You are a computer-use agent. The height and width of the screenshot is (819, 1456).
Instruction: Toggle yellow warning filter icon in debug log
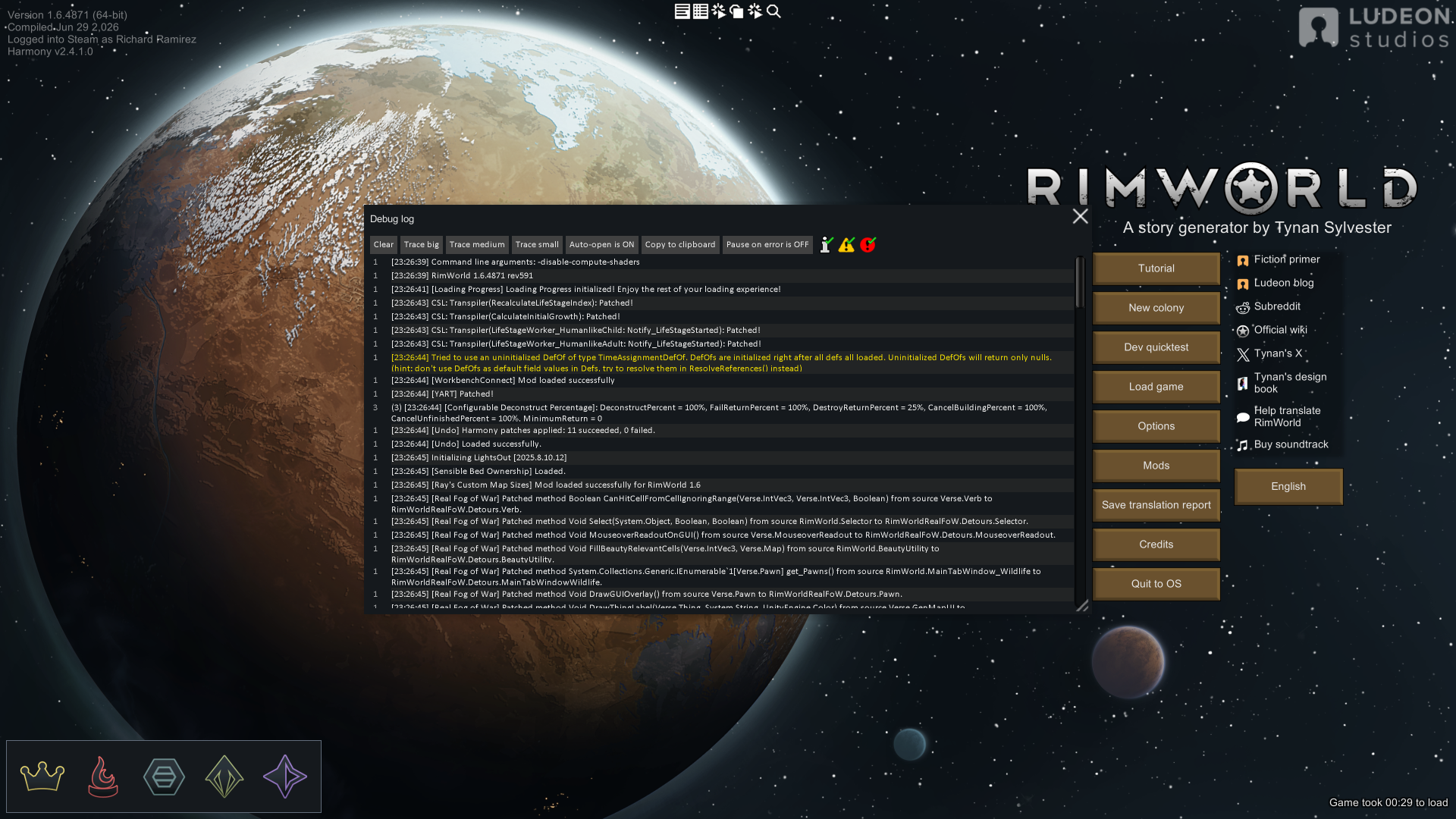coord(847,244)
